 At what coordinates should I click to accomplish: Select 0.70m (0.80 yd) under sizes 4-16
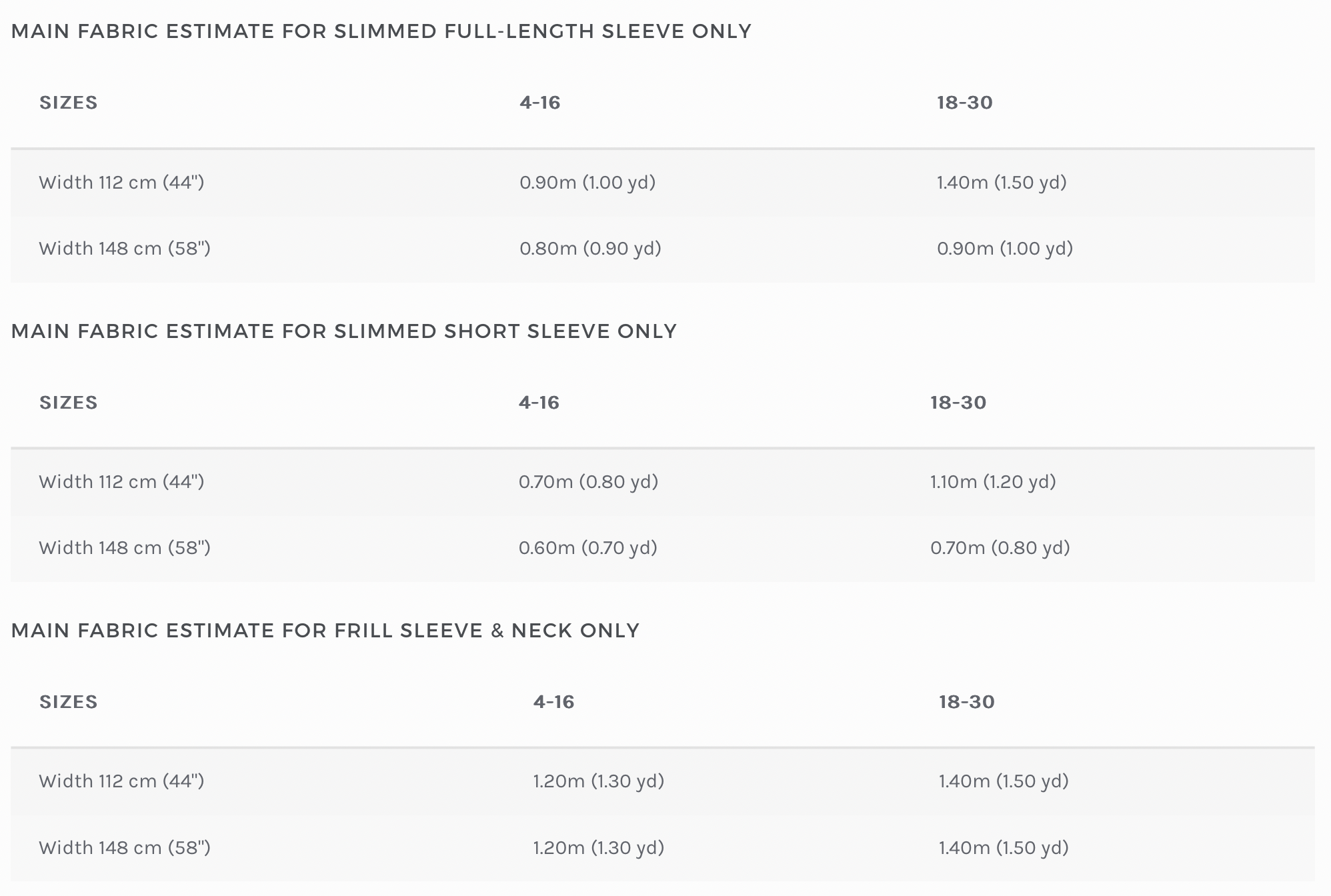588,481
